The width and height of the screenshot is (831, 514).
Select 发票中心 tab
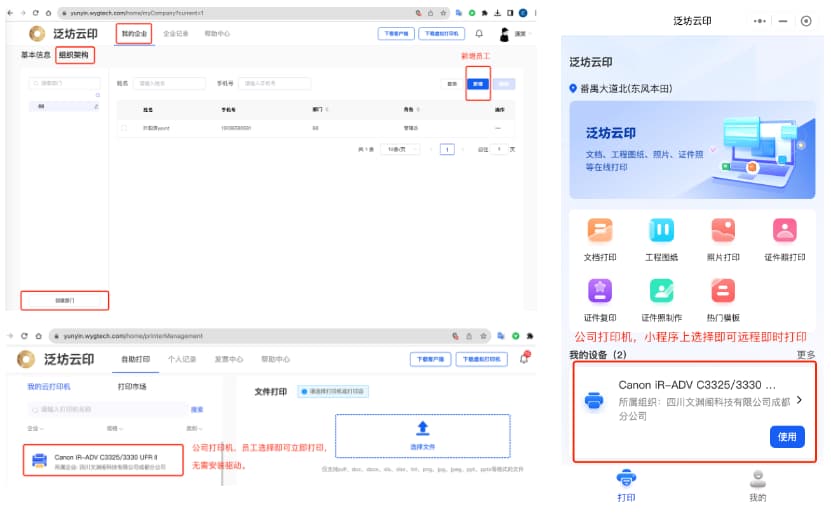[x=228, y=359]
